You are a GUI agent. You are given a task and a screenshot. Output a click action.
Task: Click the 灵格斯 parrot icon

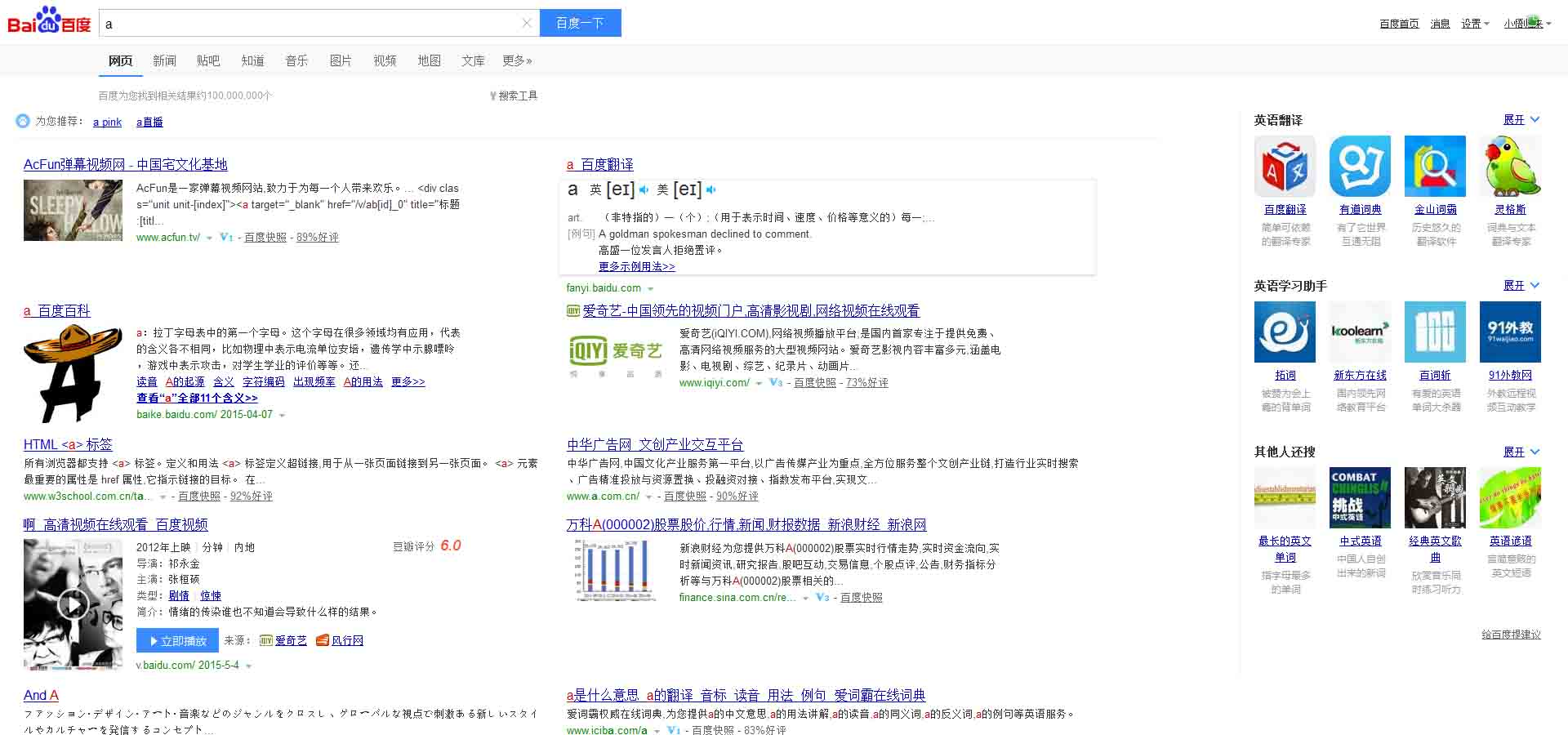click(x=1510, y=166)
